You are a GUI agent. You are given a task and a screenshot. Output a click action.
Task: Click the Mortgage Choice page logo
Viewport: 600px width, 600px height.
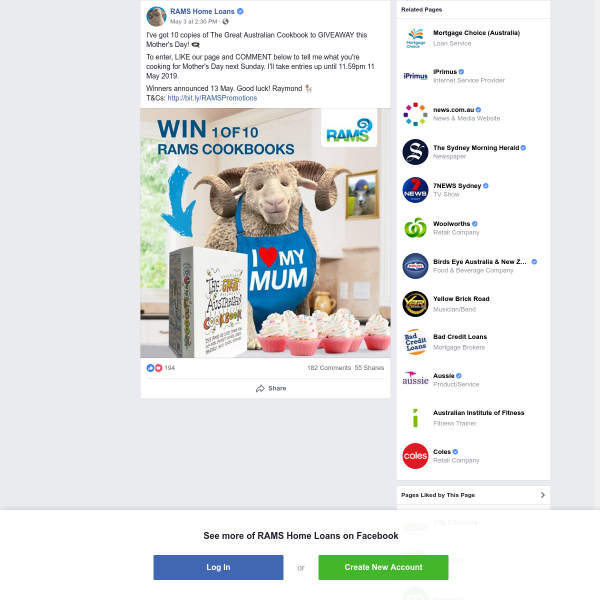click(415, 38)
